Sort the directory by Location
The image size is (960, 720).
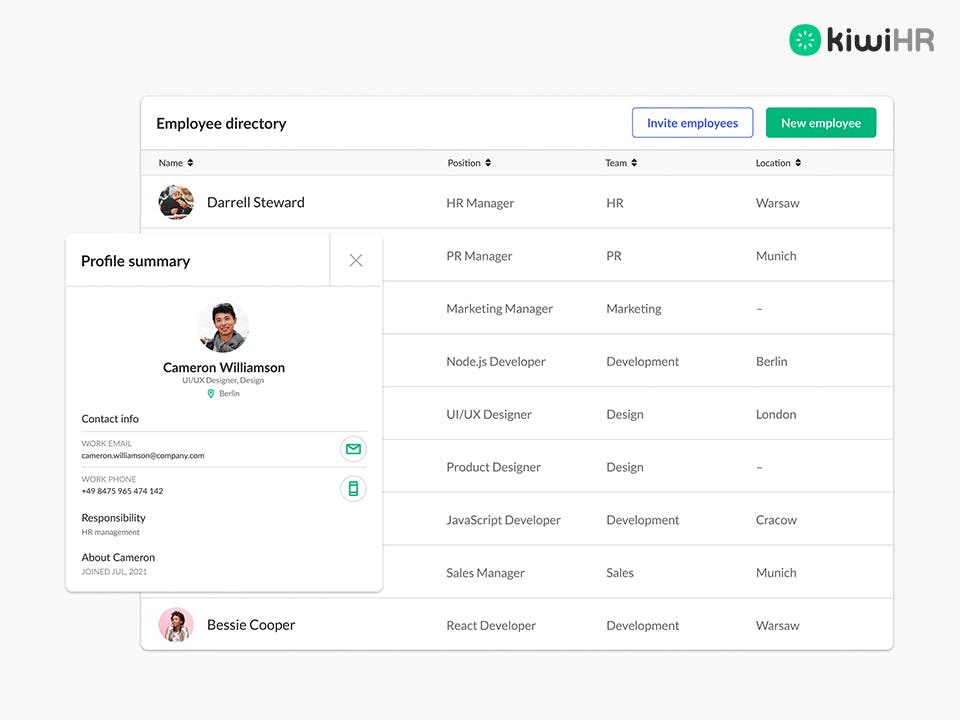click(778, 163)
